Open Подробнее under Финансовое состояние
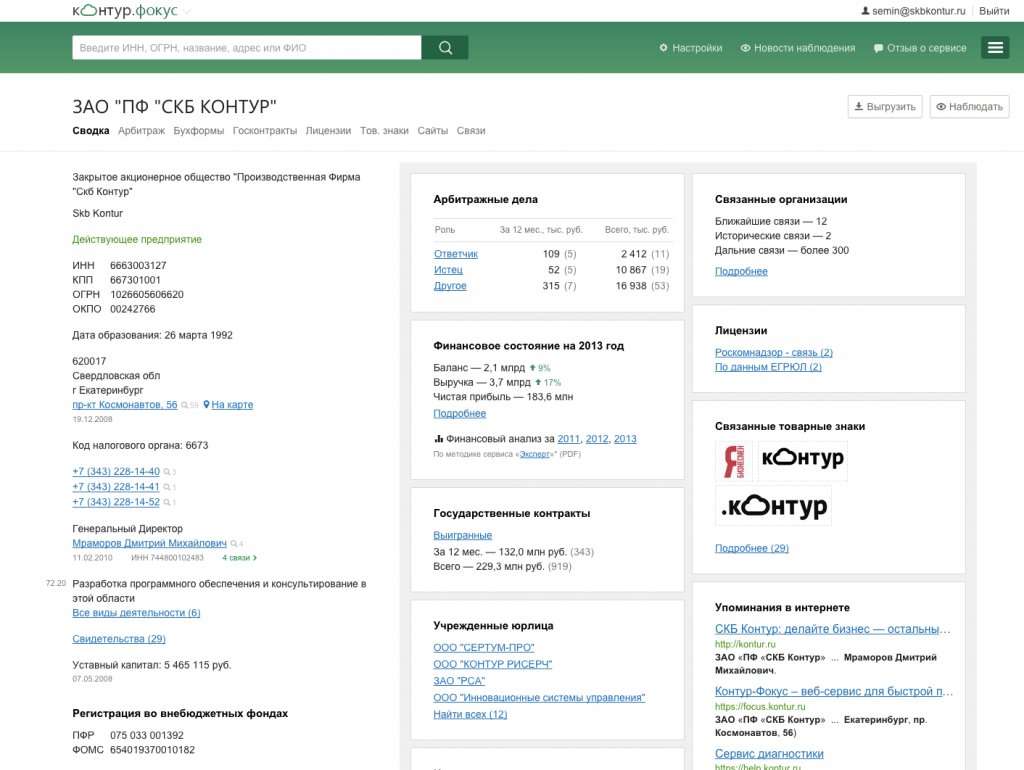The width and height of the screenshot is (1024, 770). 459,413
